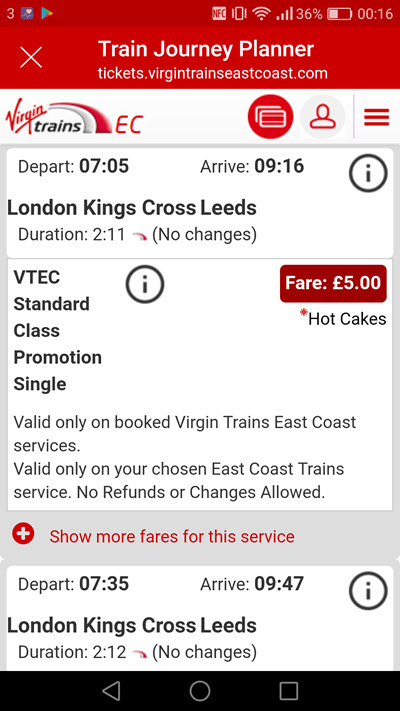Click the Virgin Trains EC logo
Screen dimensions: 400x711
(74, 119)
